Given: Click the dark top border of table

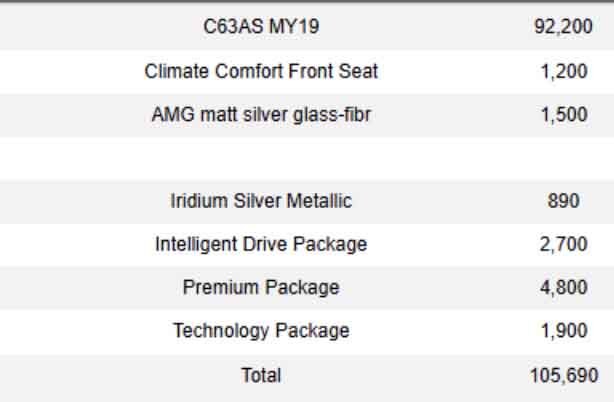Looking at the screenshot, I should click(x=307, y=2).
